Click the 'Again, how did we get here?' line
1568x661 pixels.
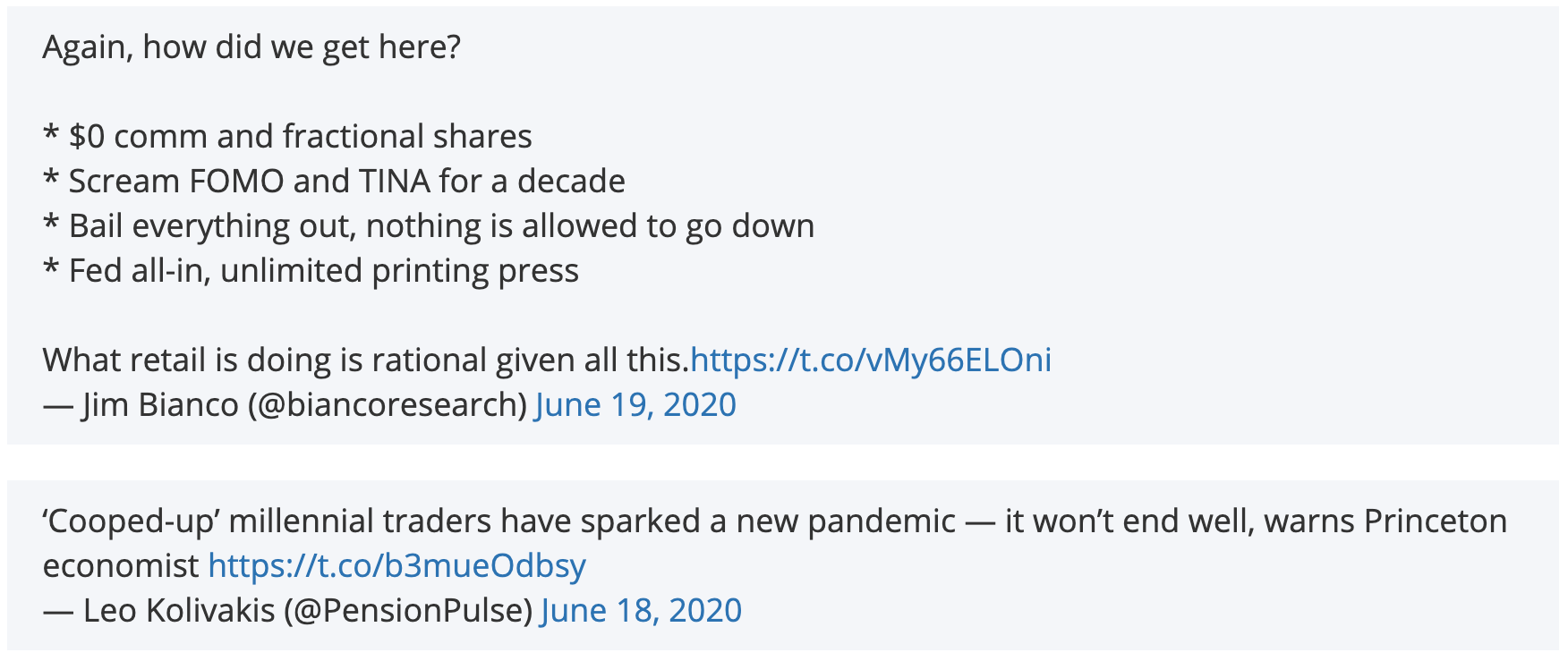[251, 47]
